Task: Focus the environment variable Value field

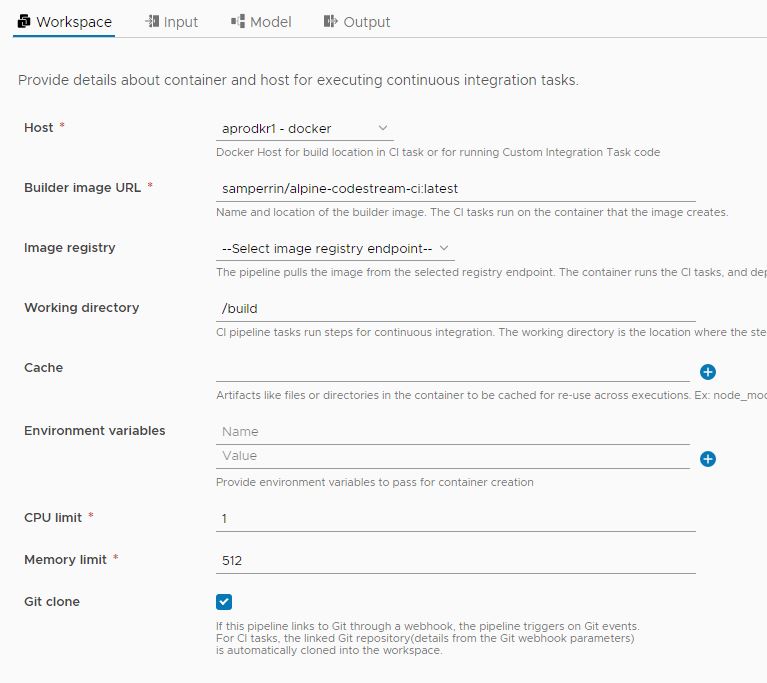Action: coord(453,456)
